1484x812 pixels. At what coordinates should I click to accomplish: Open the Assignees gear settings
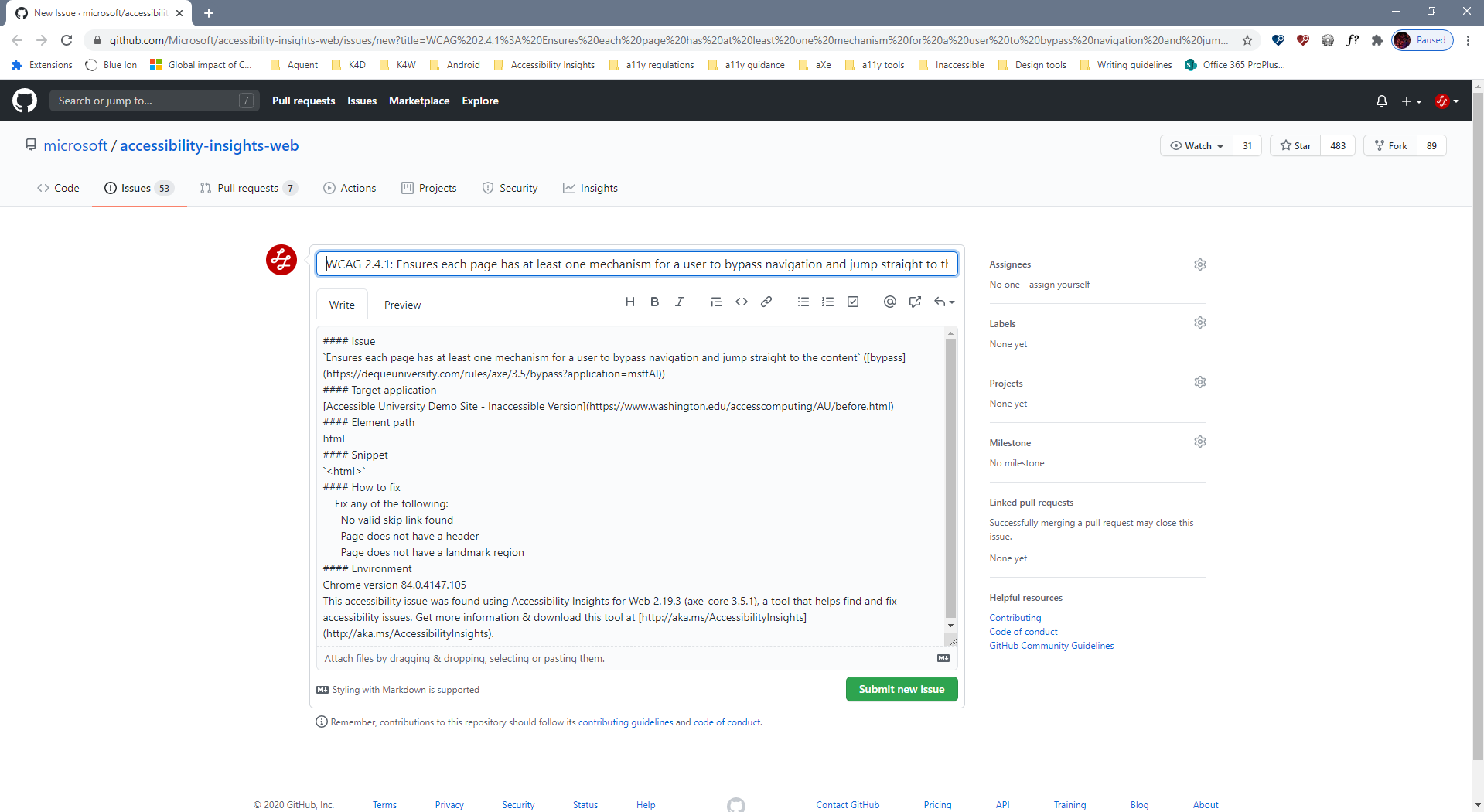(x=1200, y=264)
